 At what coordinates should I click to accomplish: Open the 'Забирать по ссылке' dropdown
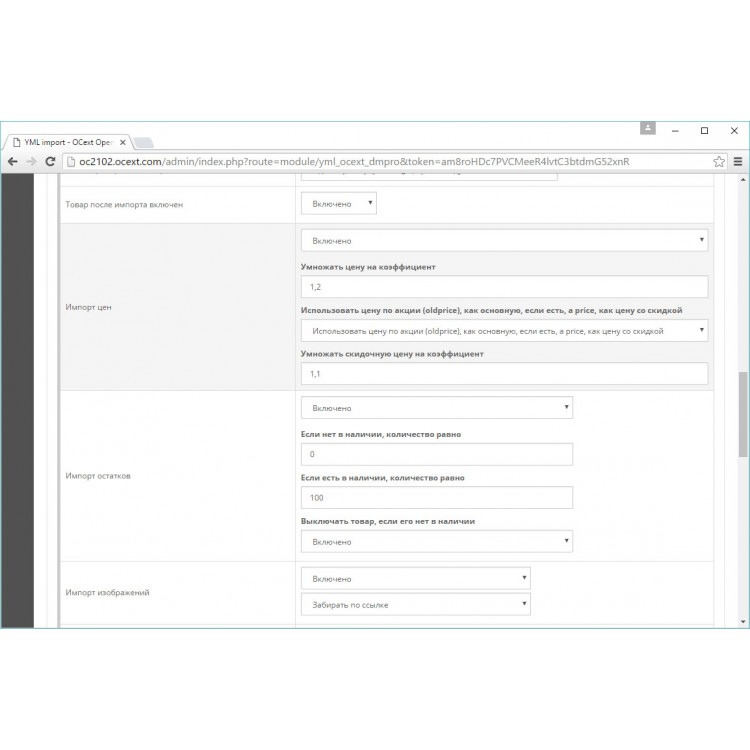(416, 605)
